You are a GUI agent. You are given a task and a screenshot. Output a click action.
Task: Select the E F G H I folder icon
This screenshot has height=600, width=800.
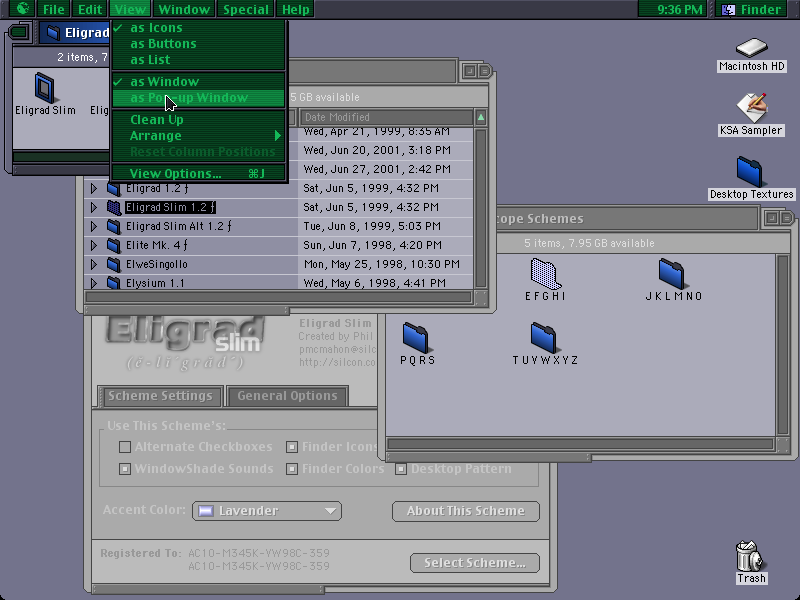(545, 273)
